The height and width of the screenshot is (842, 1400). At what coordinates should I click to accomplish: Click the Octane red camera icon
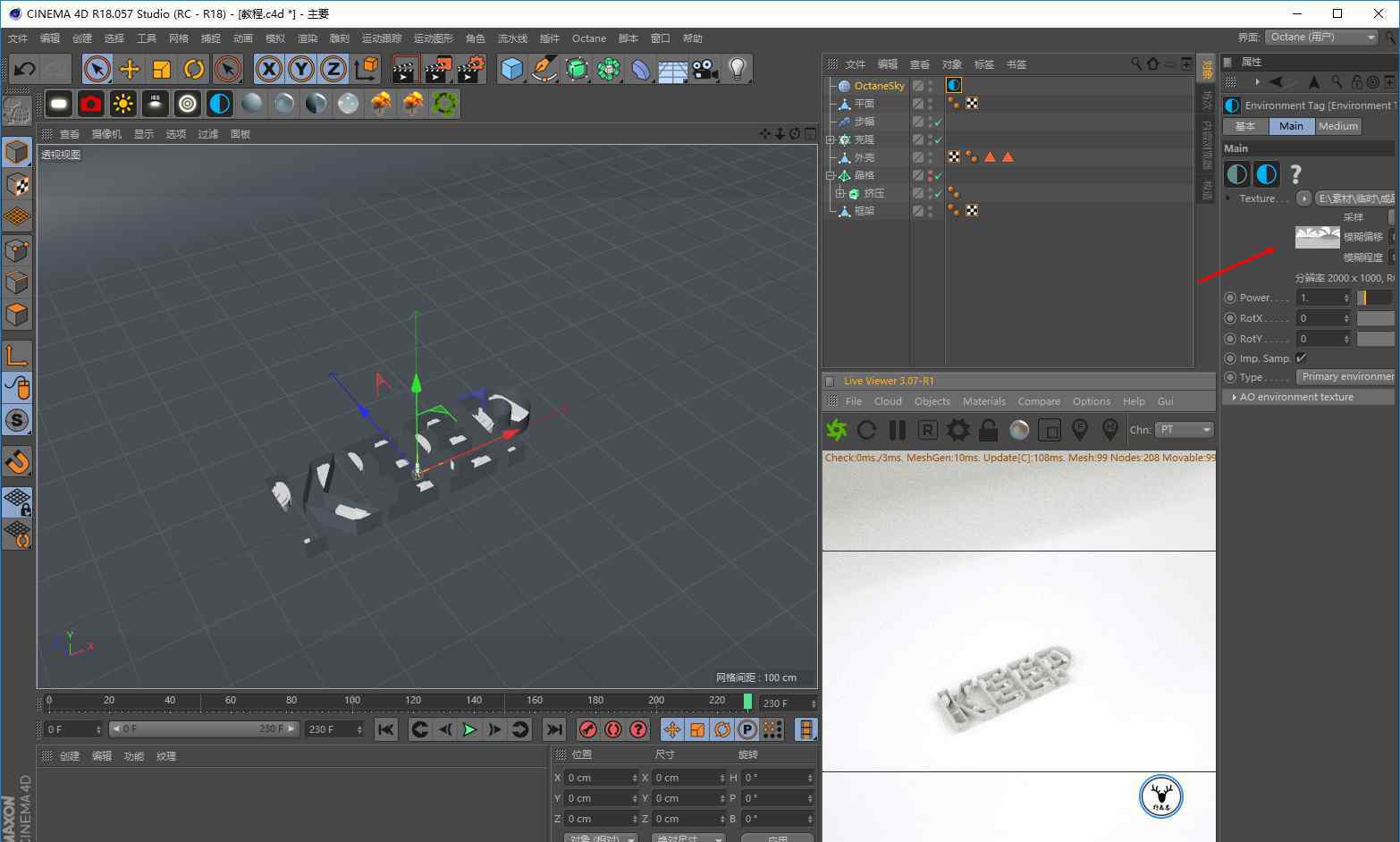point(91,104)
